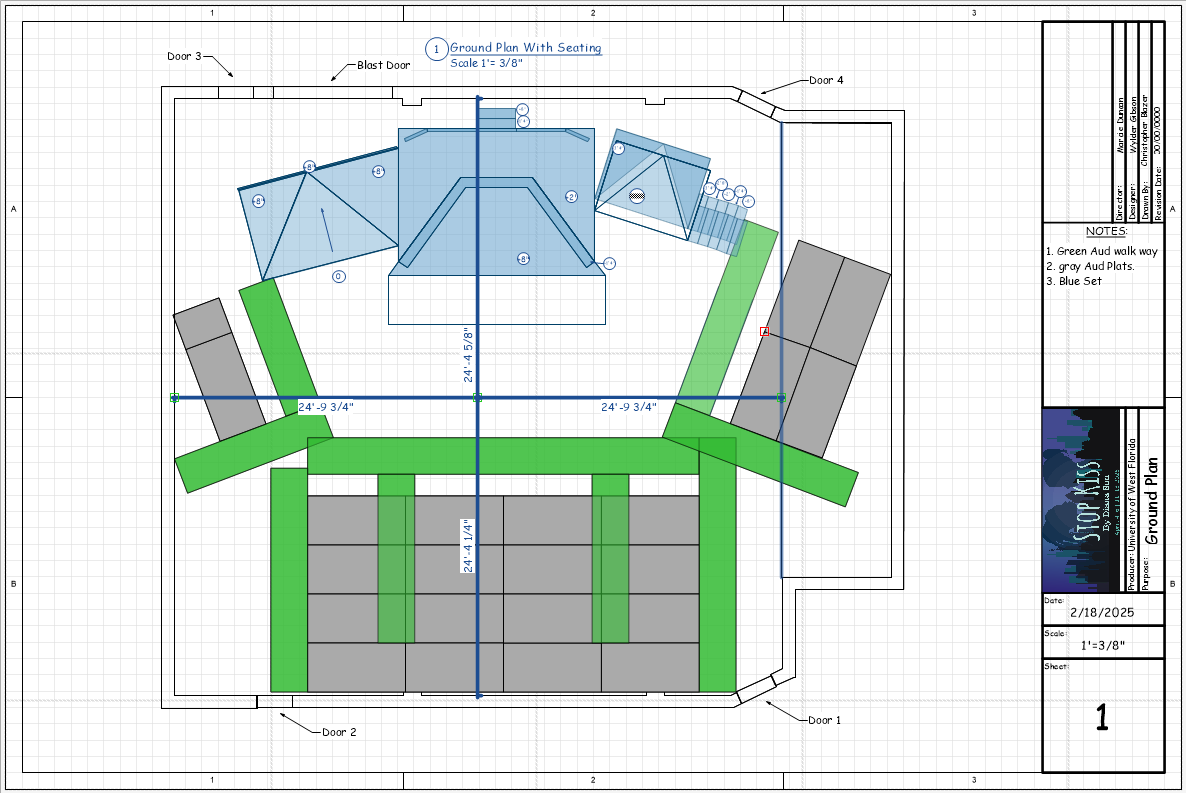The width and height of the screenshot is (1186, 793).
Task: Click the 1'4 elevation bubble on the triangular platform
Action: pyautogui.click(x=618, y=148)
